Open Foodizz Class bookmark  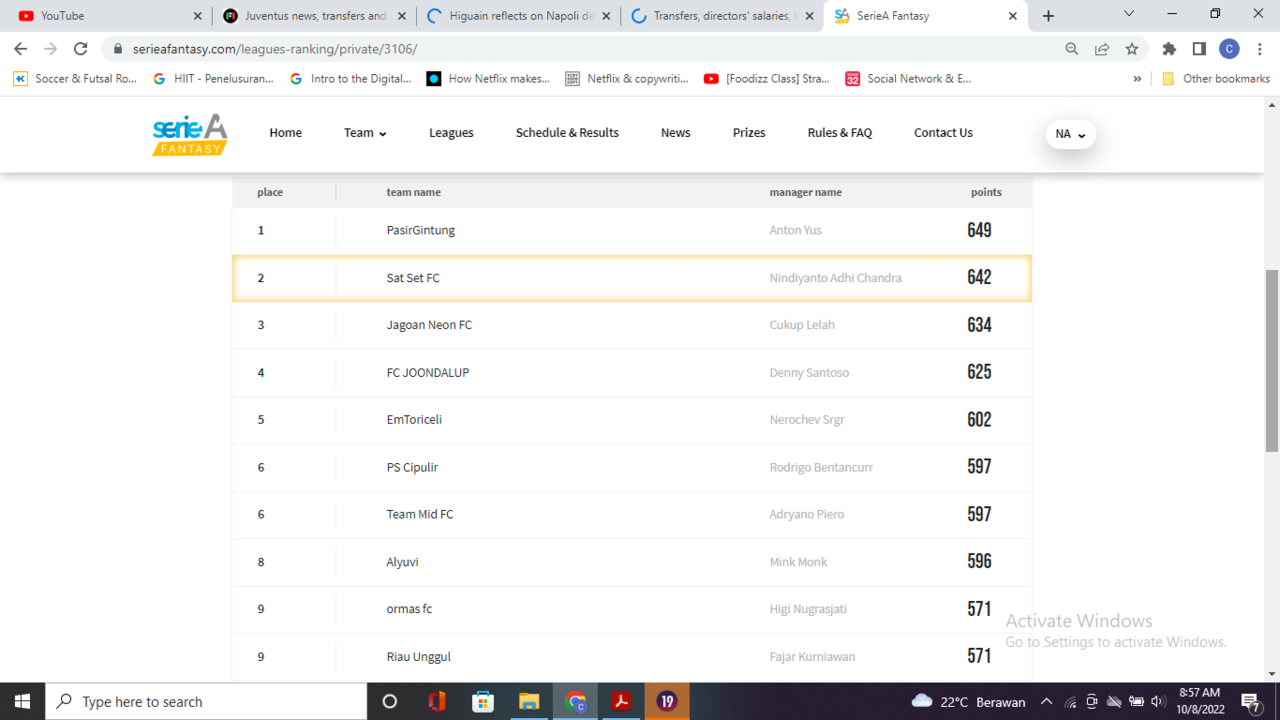(x=767, y=79)
